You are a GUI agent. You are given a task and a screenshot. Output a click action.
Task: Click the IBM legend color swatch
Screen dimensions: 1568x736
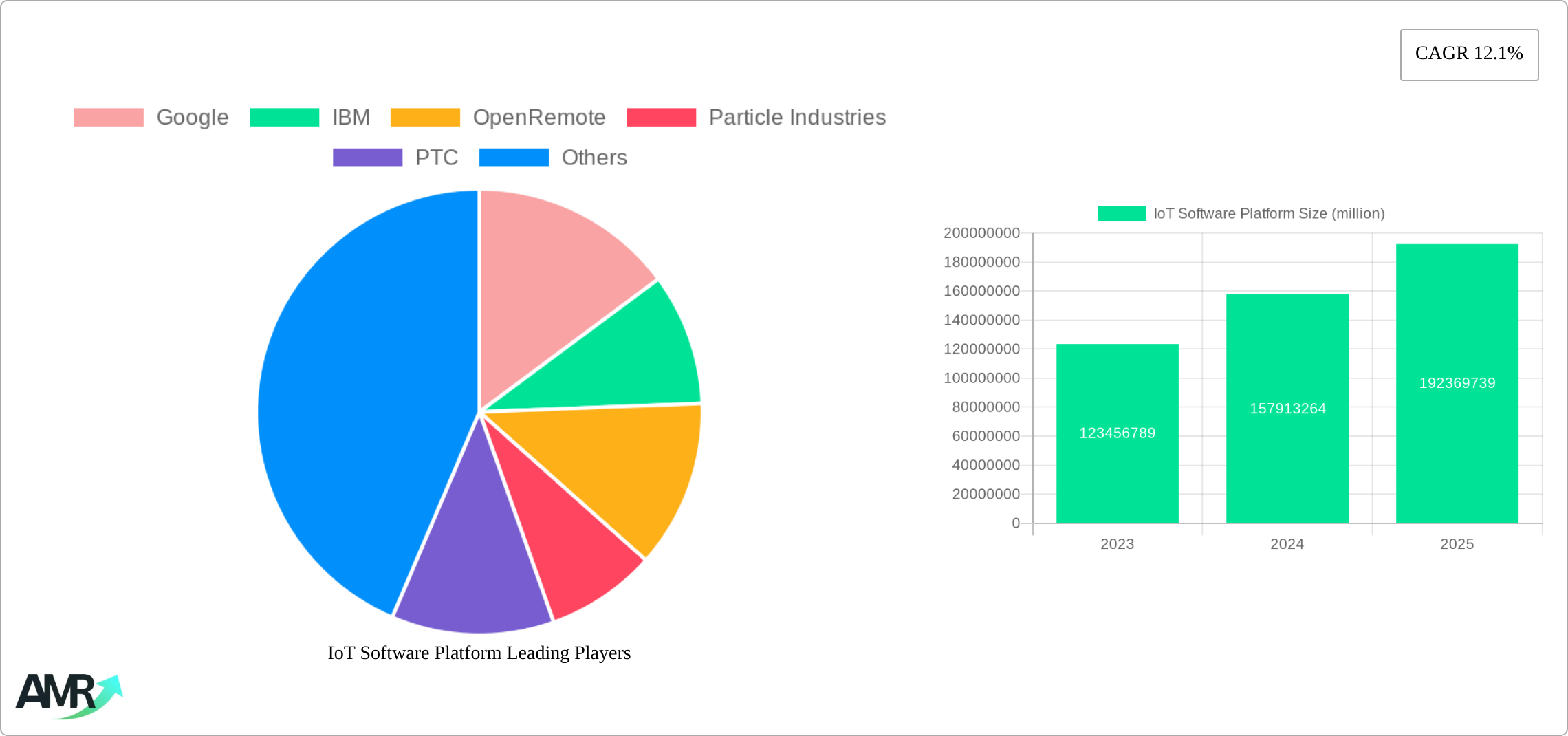point(284,118)
